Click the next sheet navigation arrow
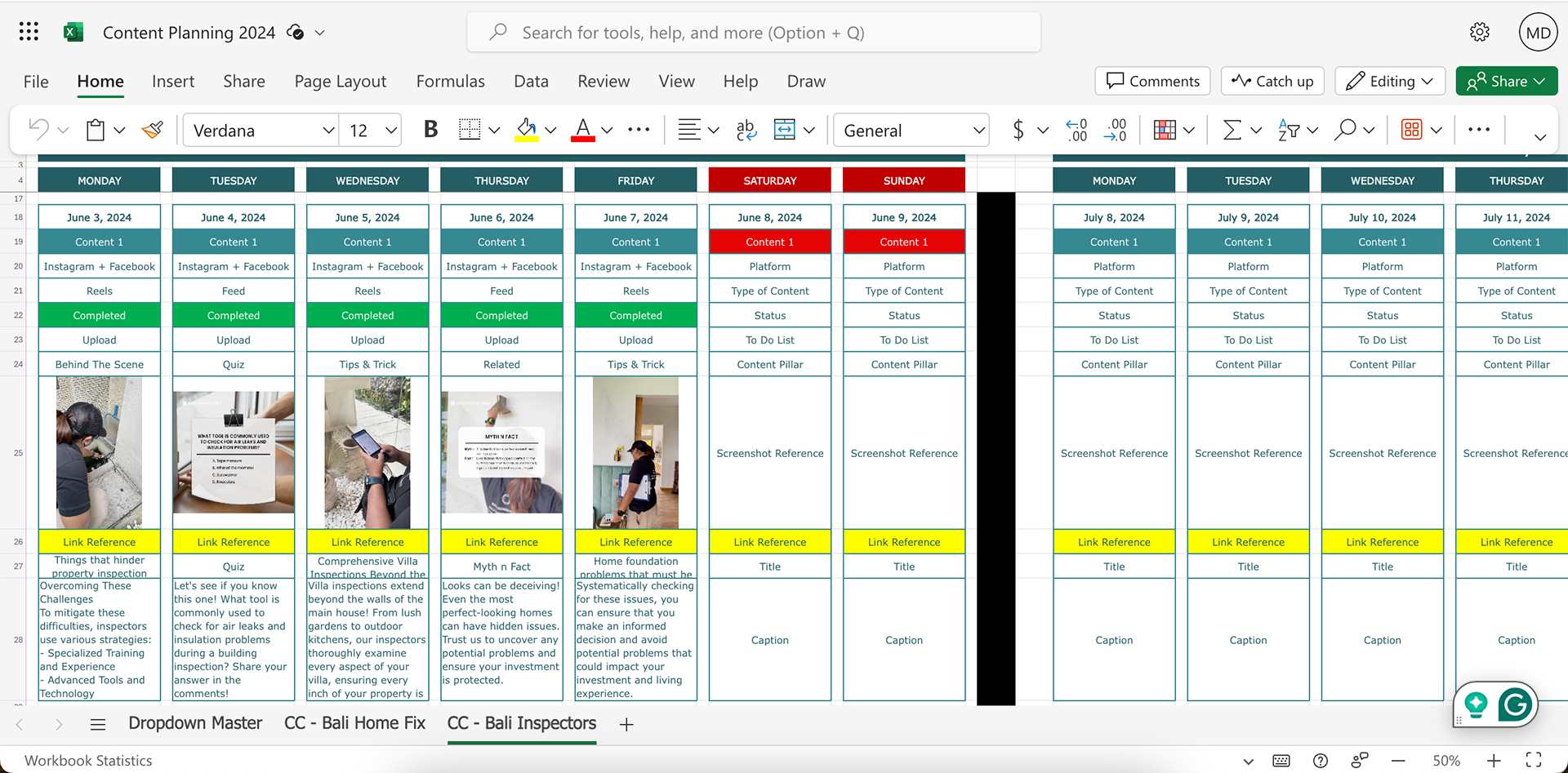 tap(59, 724)
